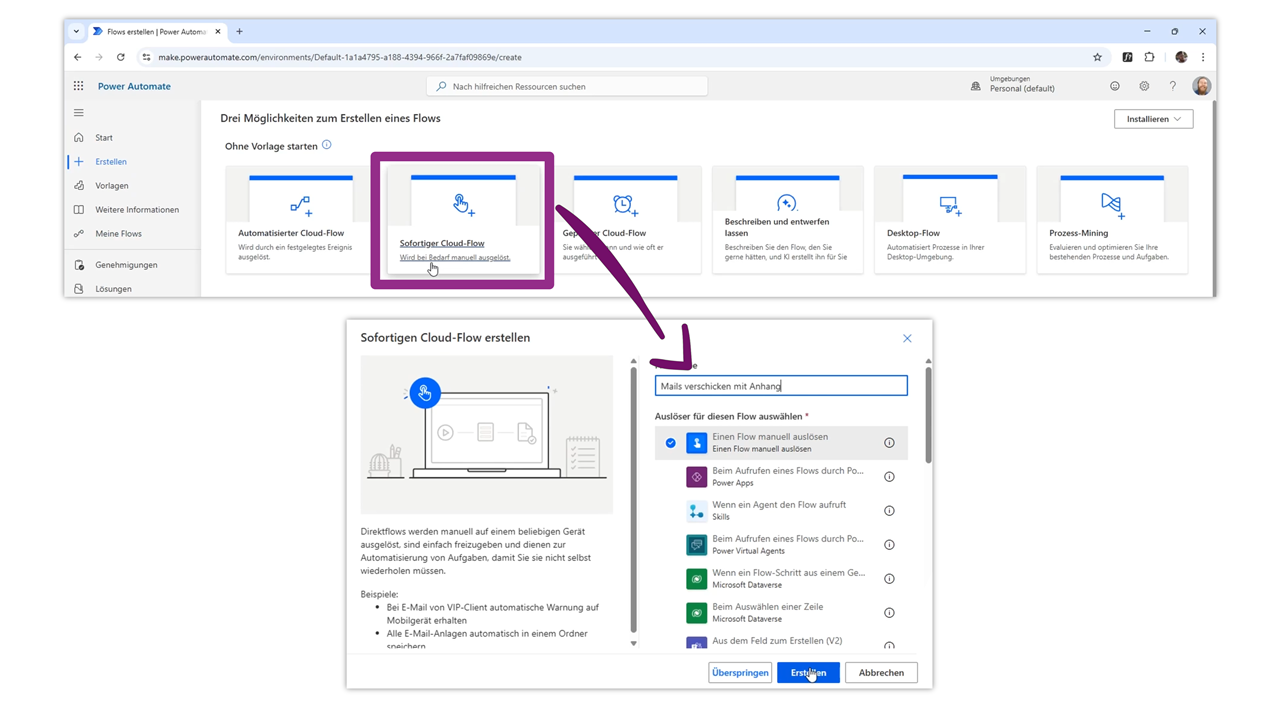This screenshot has width=1280, height=720.
Task: Open the Umgebungen environment picker
Action: point(1014,84)
